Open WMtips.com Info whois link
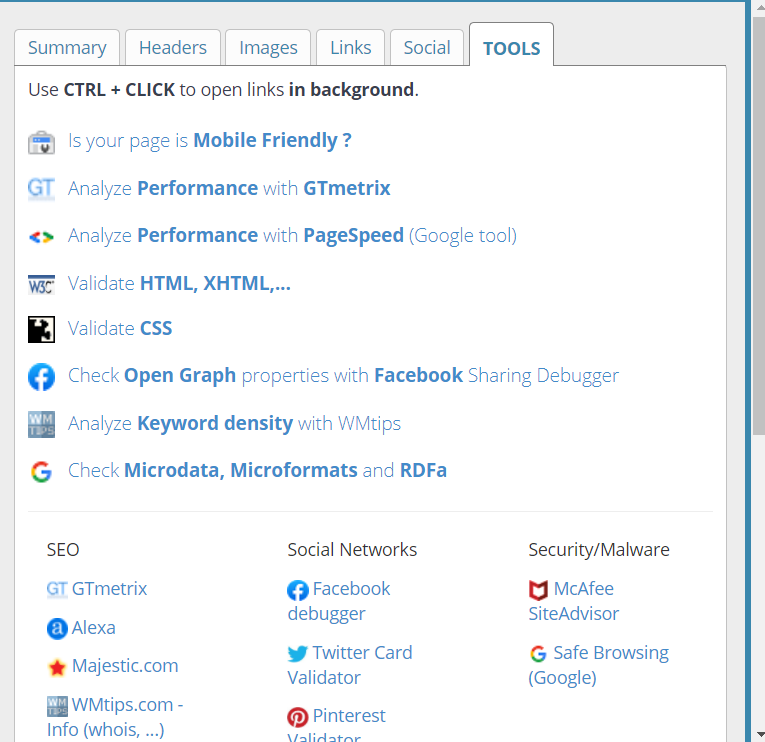This screenshot has height=742, width=765. pyautogui.click(x=115, y=718)
